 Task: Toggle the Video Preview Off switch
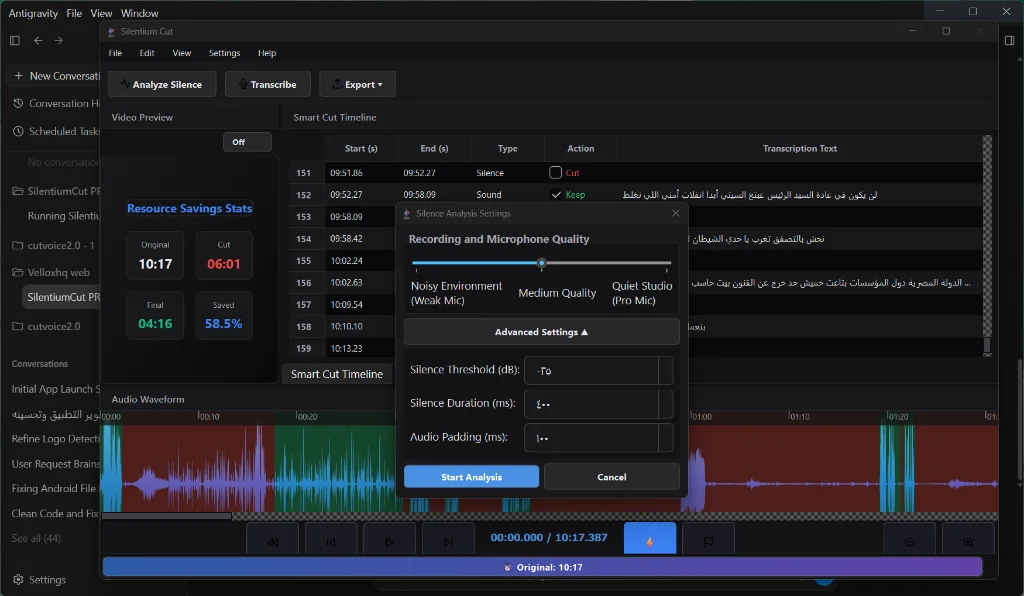(248, 142)
